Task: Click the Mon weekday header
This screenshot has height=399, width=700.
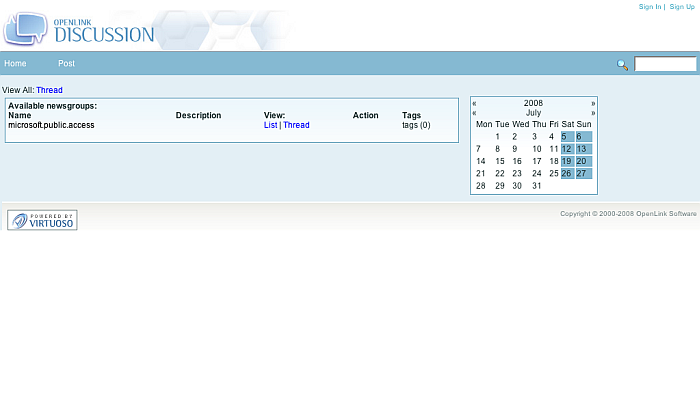Action: pos(484,124)
